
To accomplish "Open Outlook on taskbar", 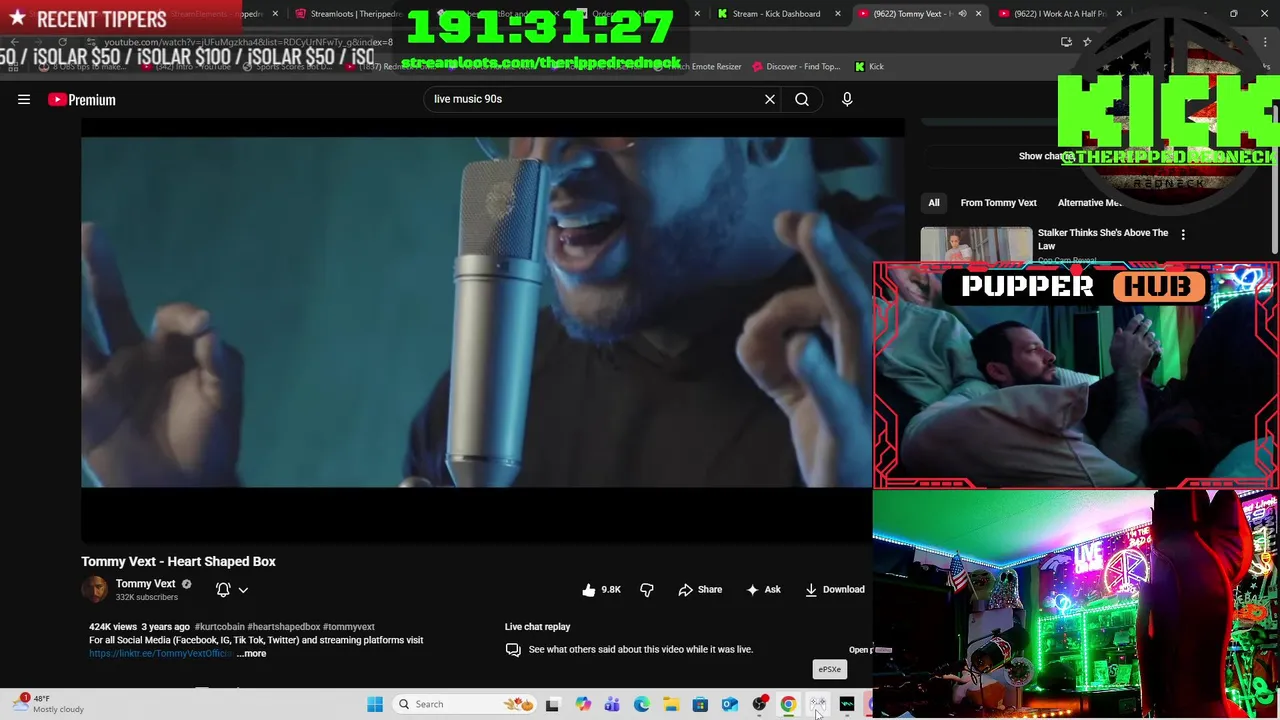I will (x=730, y=704).
